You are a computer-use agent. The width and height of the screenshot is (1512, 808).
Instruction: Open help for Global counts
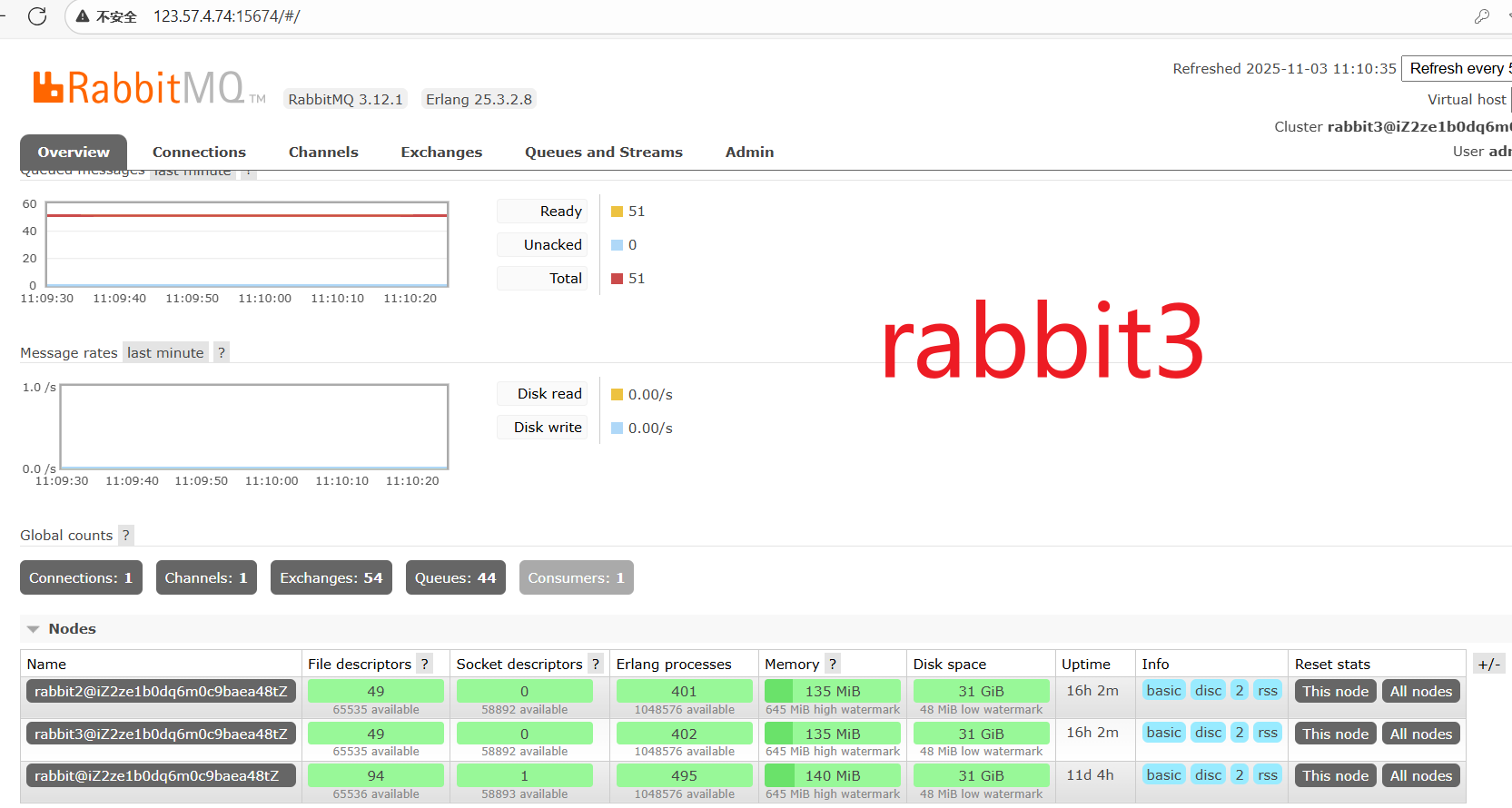pos(126,535)
